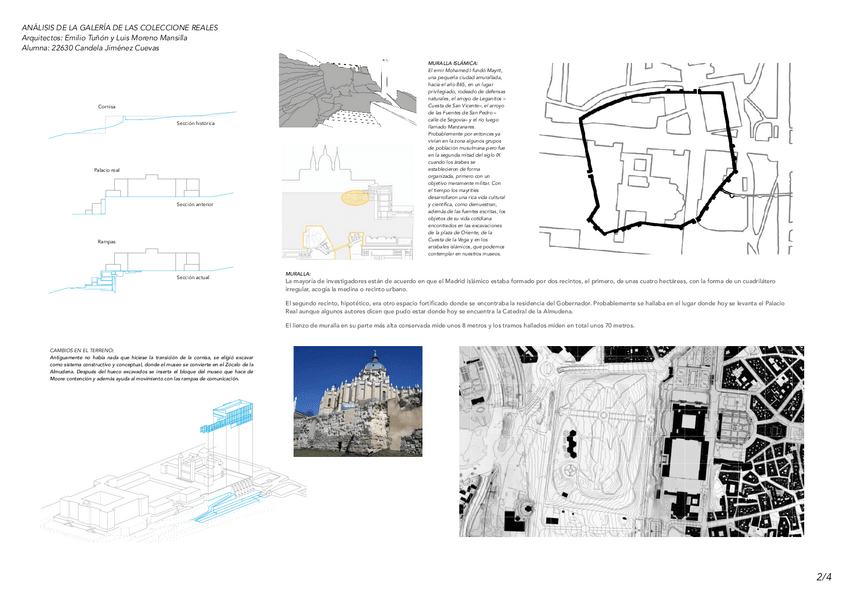Viewport: 848px width, 600px height.
Task: Click the page number '2/4'
Action: (823, 578)
